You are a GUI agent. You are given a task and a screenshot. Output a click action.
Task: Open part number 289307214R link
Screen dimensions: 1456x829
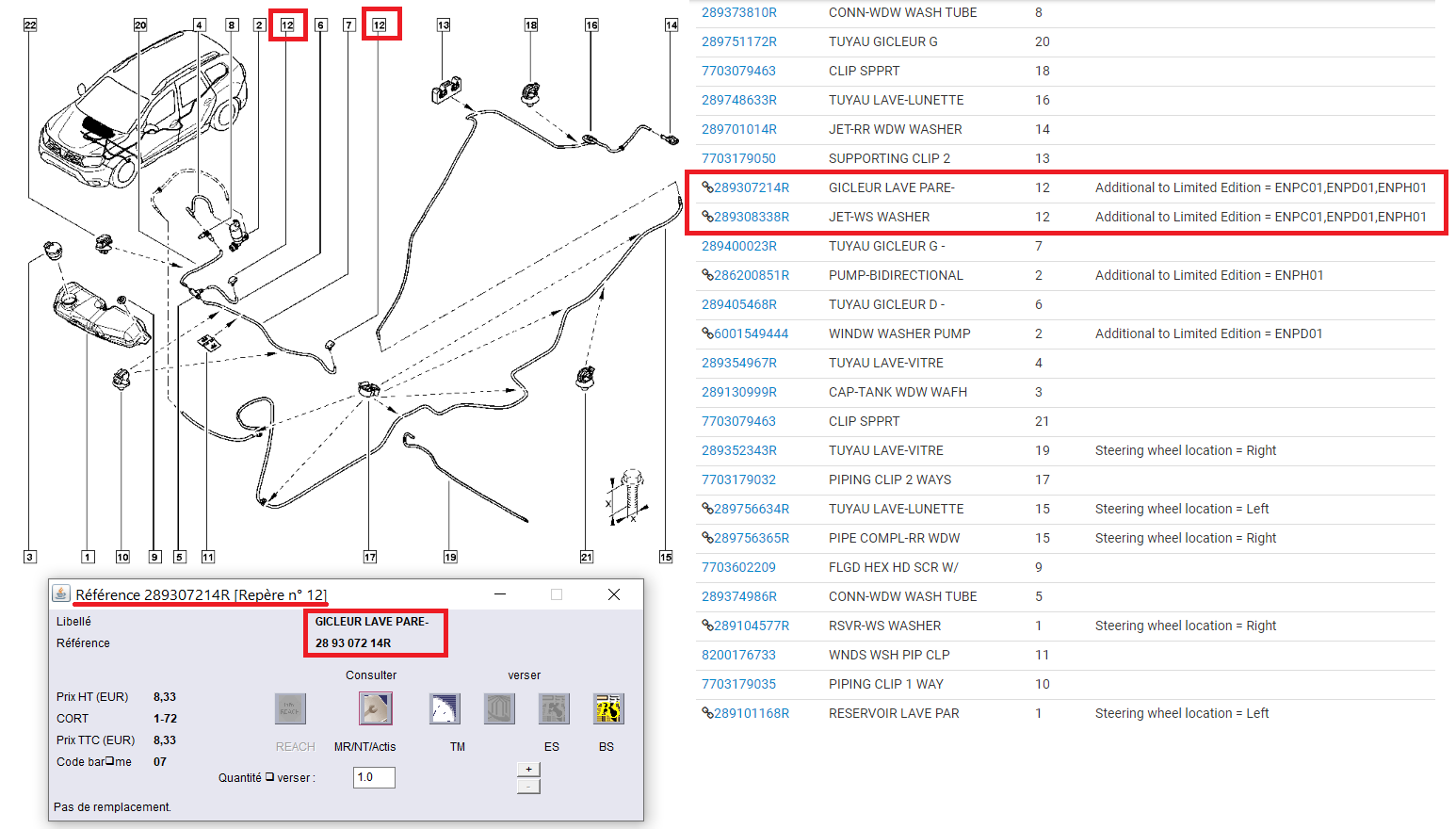pos(751,187)
